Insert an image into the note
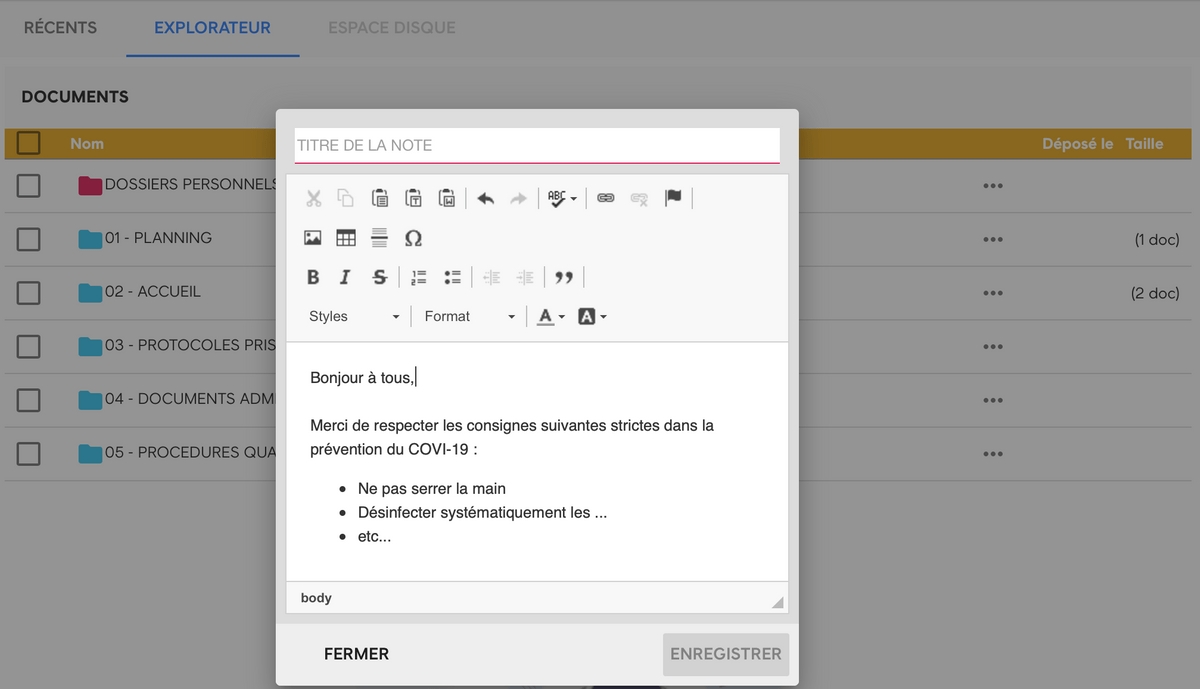 [x=313, y=238]
